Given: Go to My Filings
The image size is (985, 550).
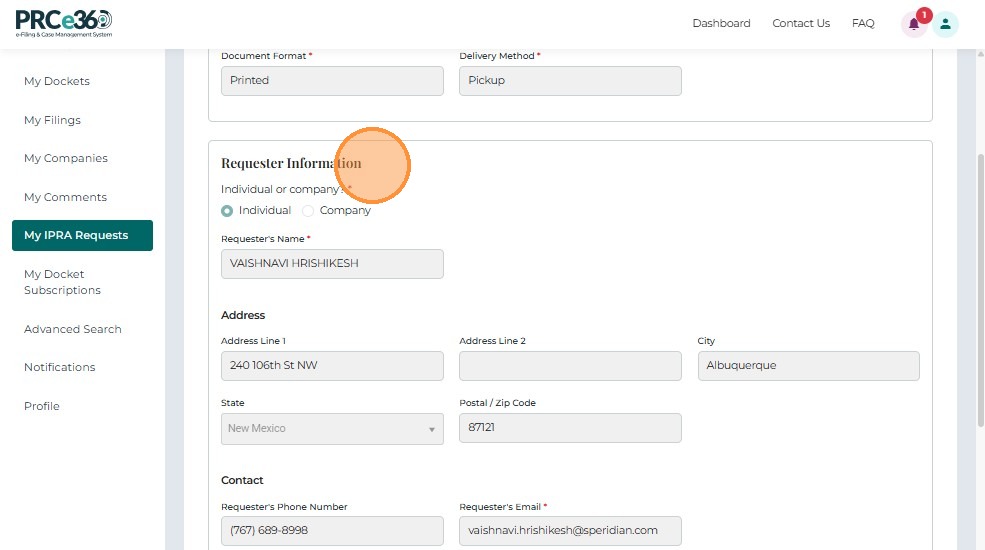Looking at the screenshot, I should 52,120.
